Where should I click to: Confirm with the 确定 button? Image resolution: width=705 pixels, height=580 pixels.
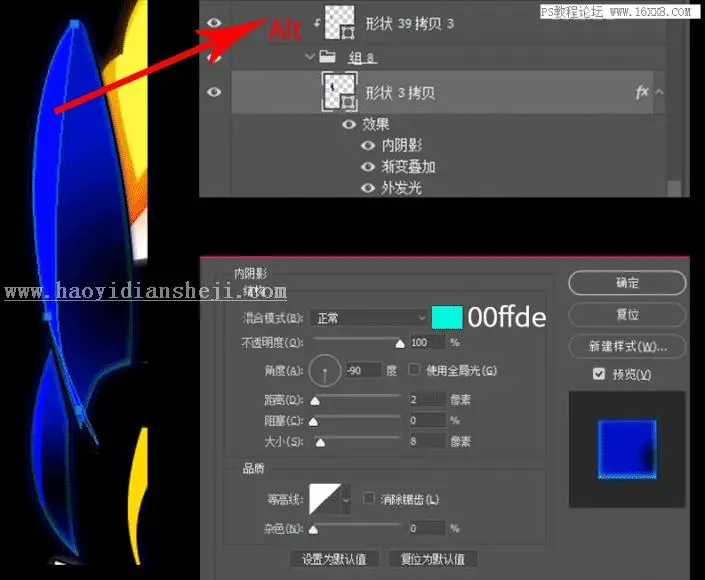coord(627,283)
